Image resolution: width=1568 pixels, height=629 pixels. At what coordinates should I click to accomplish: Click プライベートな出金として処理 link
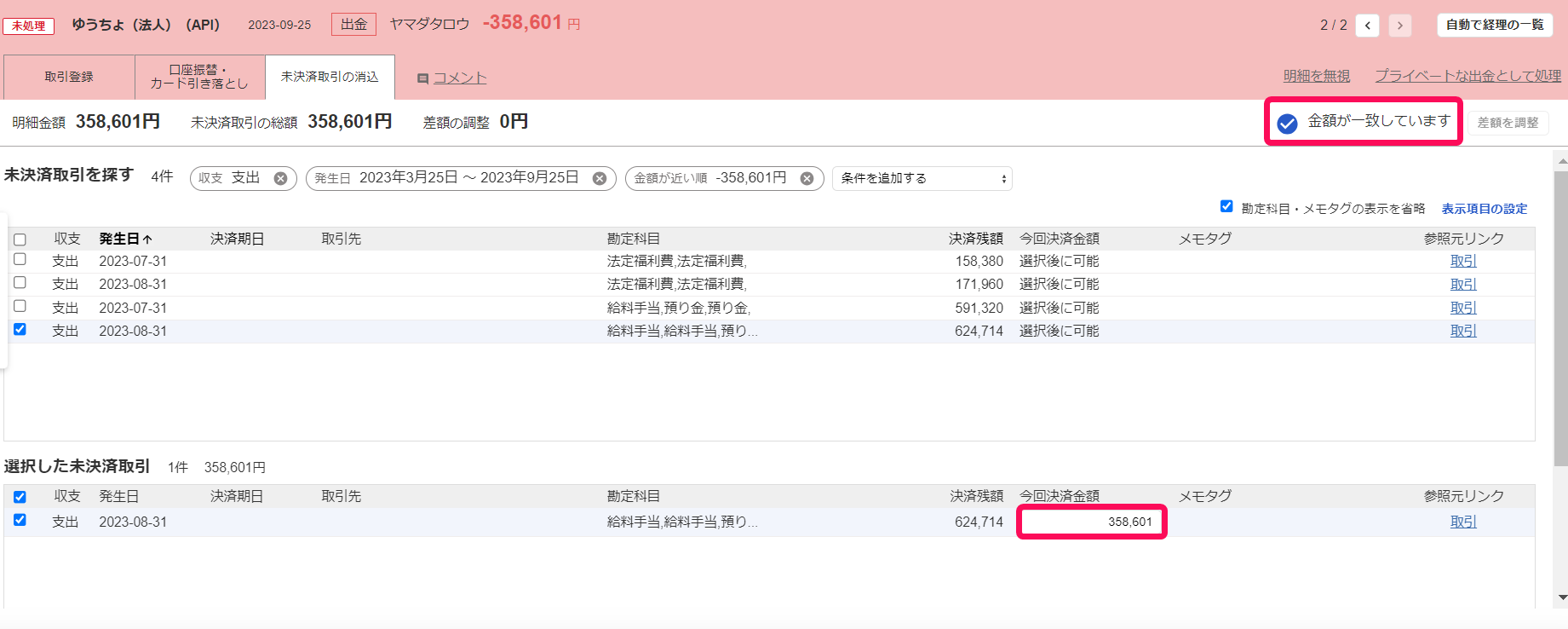(1468, 76)
